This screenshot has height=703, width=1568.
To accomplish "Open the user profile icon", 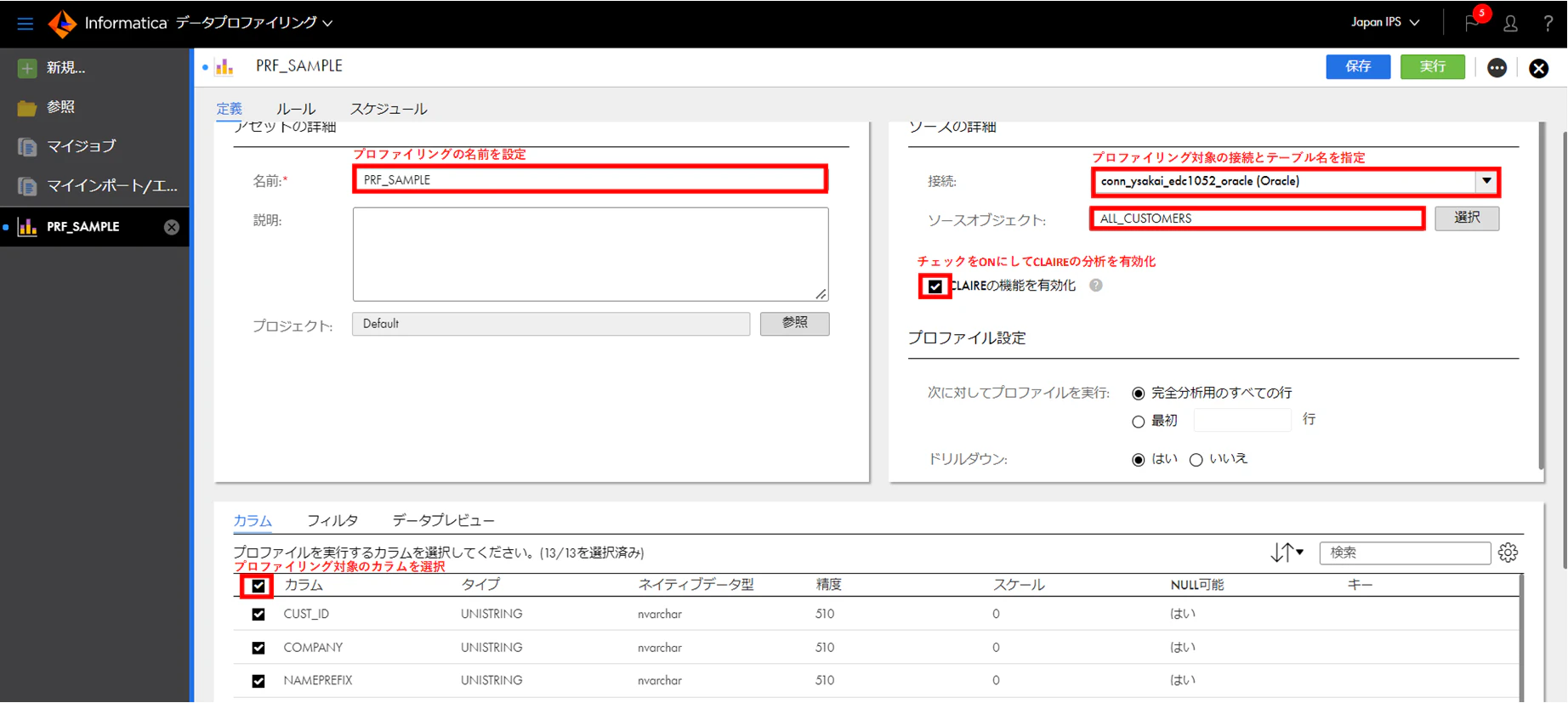I will 1510,24.
